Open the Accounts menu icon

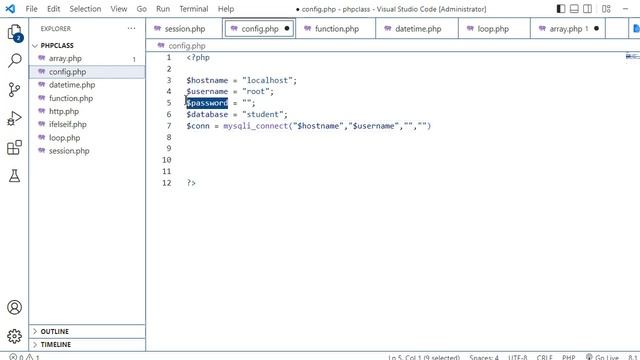click(14, 307)
